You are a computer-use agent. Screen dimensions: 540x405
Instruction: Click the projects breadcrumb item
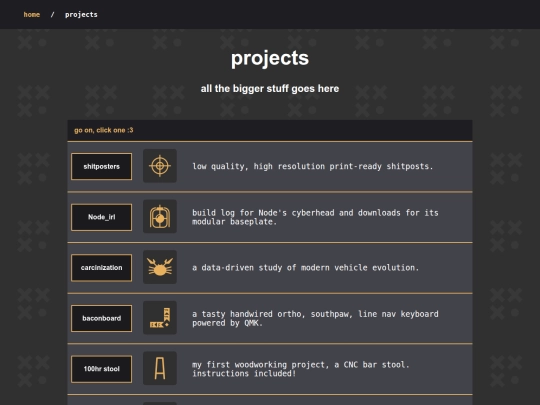point(81,14)
